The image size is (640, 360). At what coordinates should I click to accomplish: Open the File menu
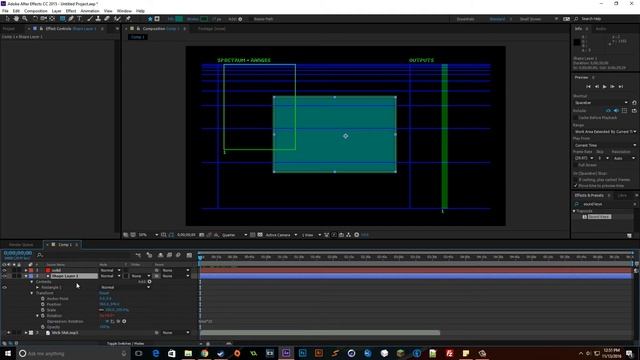[x=5, y=11]
